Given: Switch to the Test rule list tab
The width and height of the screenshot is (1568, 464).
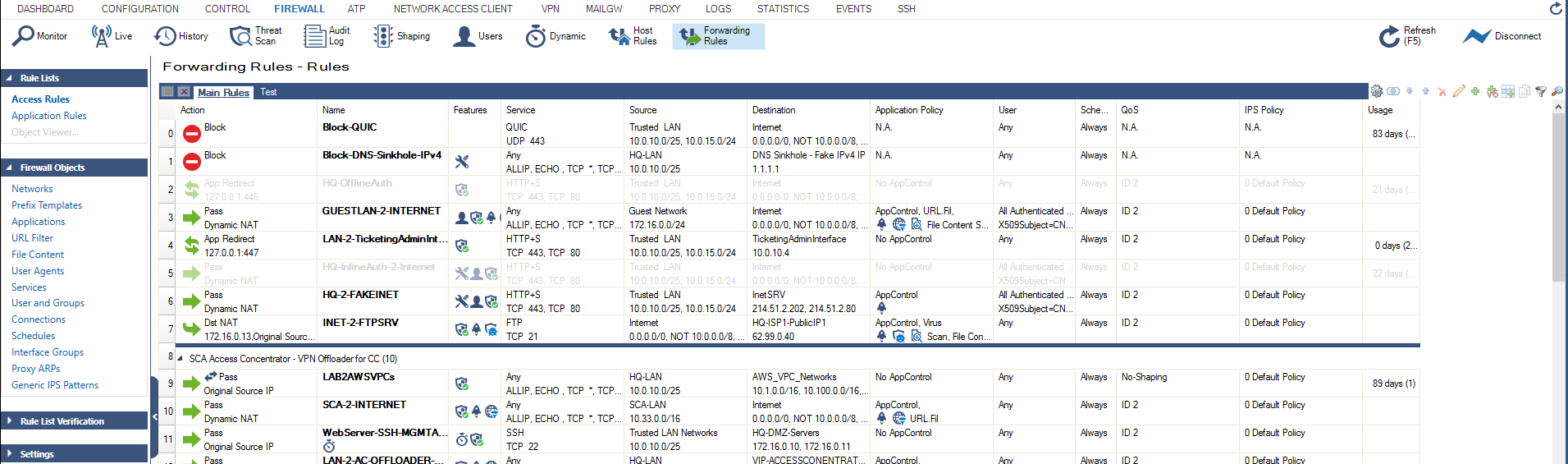Looking at the screenshot, I should tap(268, 92).
